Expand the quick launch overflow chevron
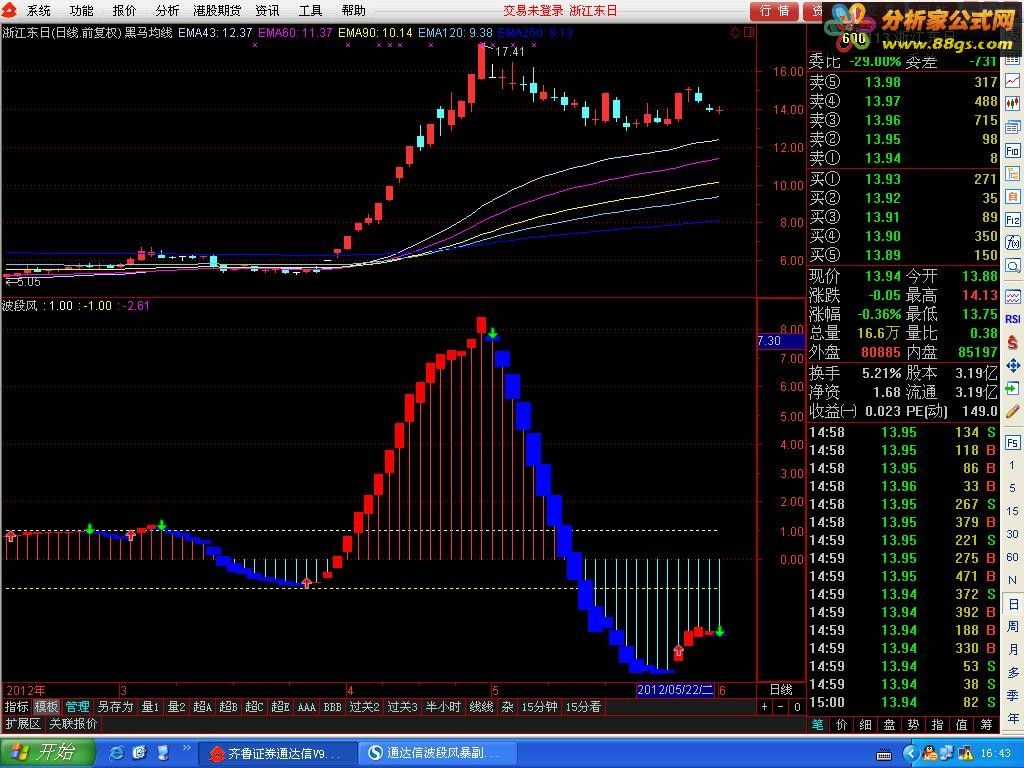Image resolution: width=1024 pixels, height=768 pixels. (x=186, y=747)
